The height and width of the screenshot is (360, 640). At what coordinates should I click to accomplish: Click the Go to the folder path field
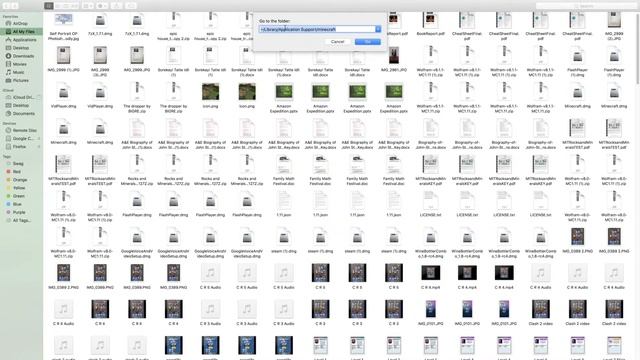317,29
